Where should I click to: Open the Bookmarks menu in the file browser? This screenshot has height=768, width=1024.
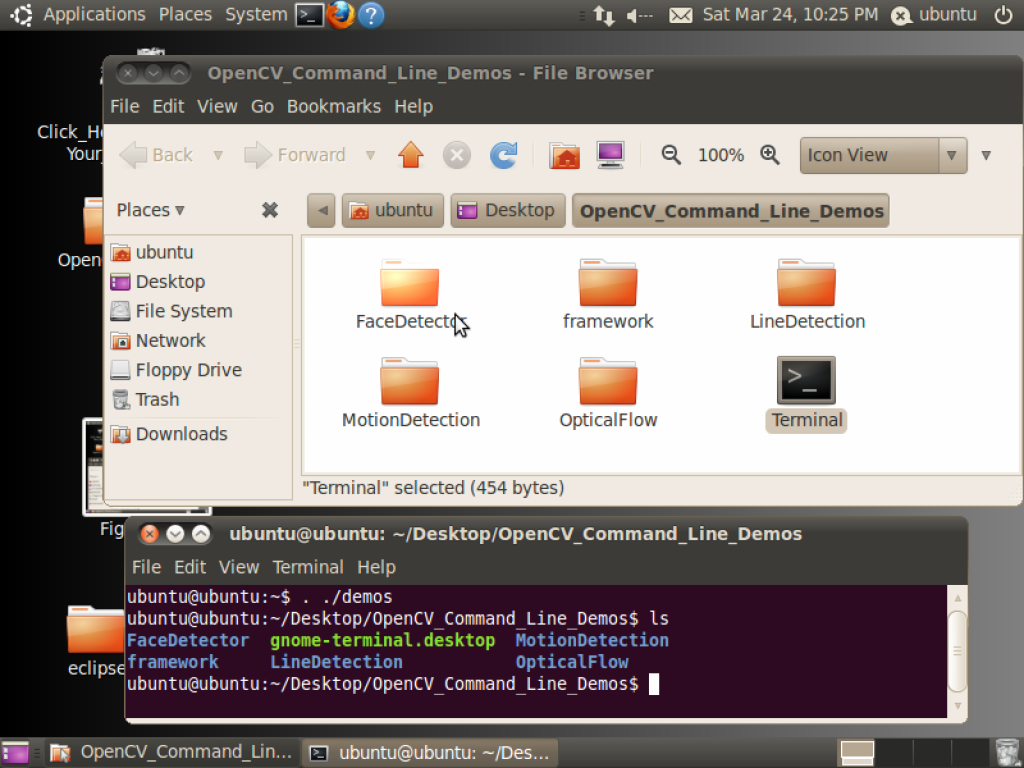(x=334, y=106)
